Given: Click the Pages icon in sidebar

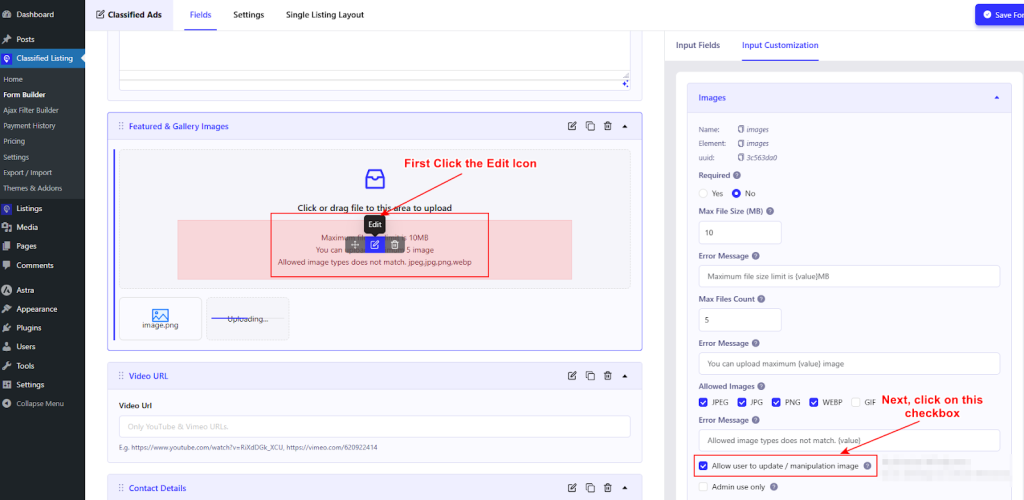Looking at the screenshot, I should click(7, 246).
